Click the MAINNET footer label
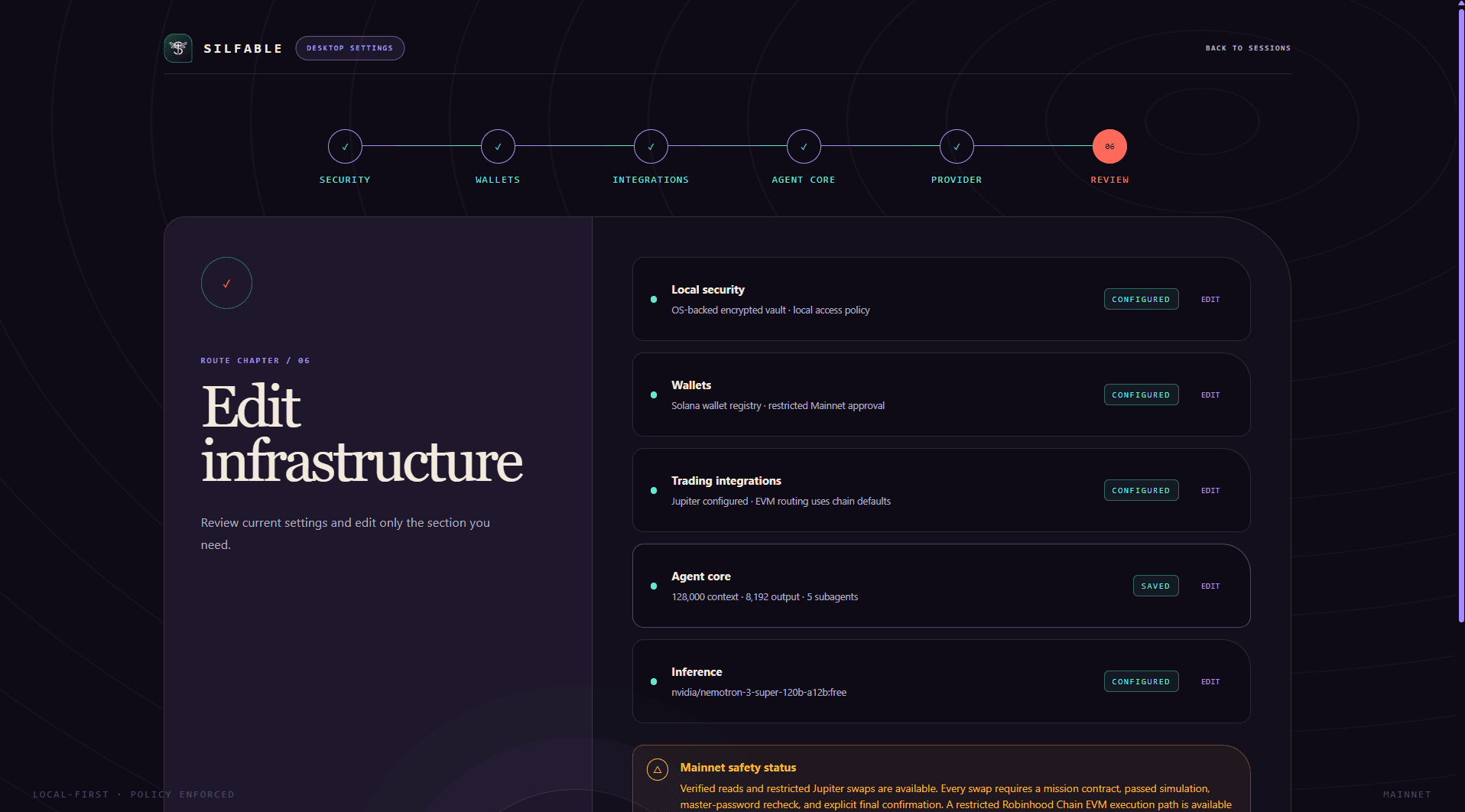 point(1407,795)
